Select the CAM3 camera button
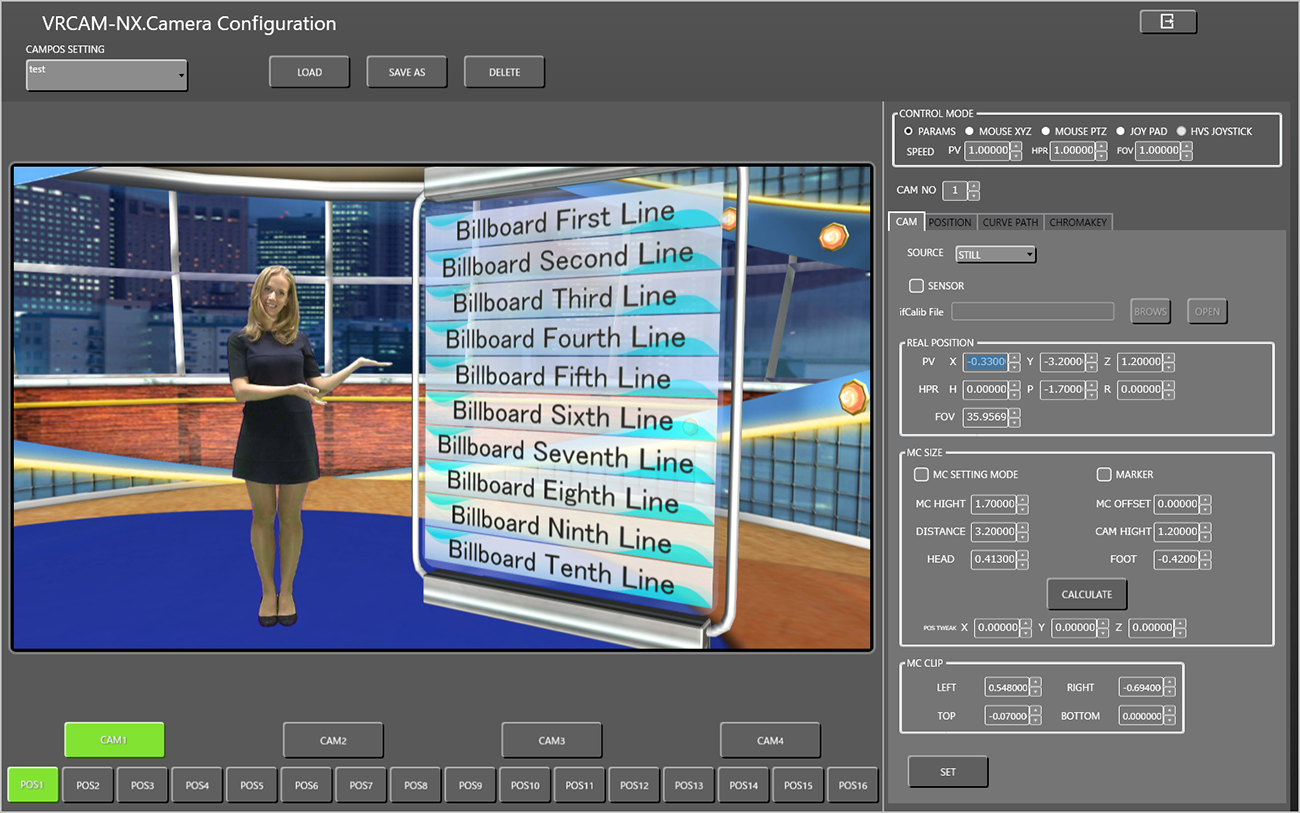Image resolution: width=1300 pixels, height=813 pixels. pyautogui.click(x=551, y=740)
